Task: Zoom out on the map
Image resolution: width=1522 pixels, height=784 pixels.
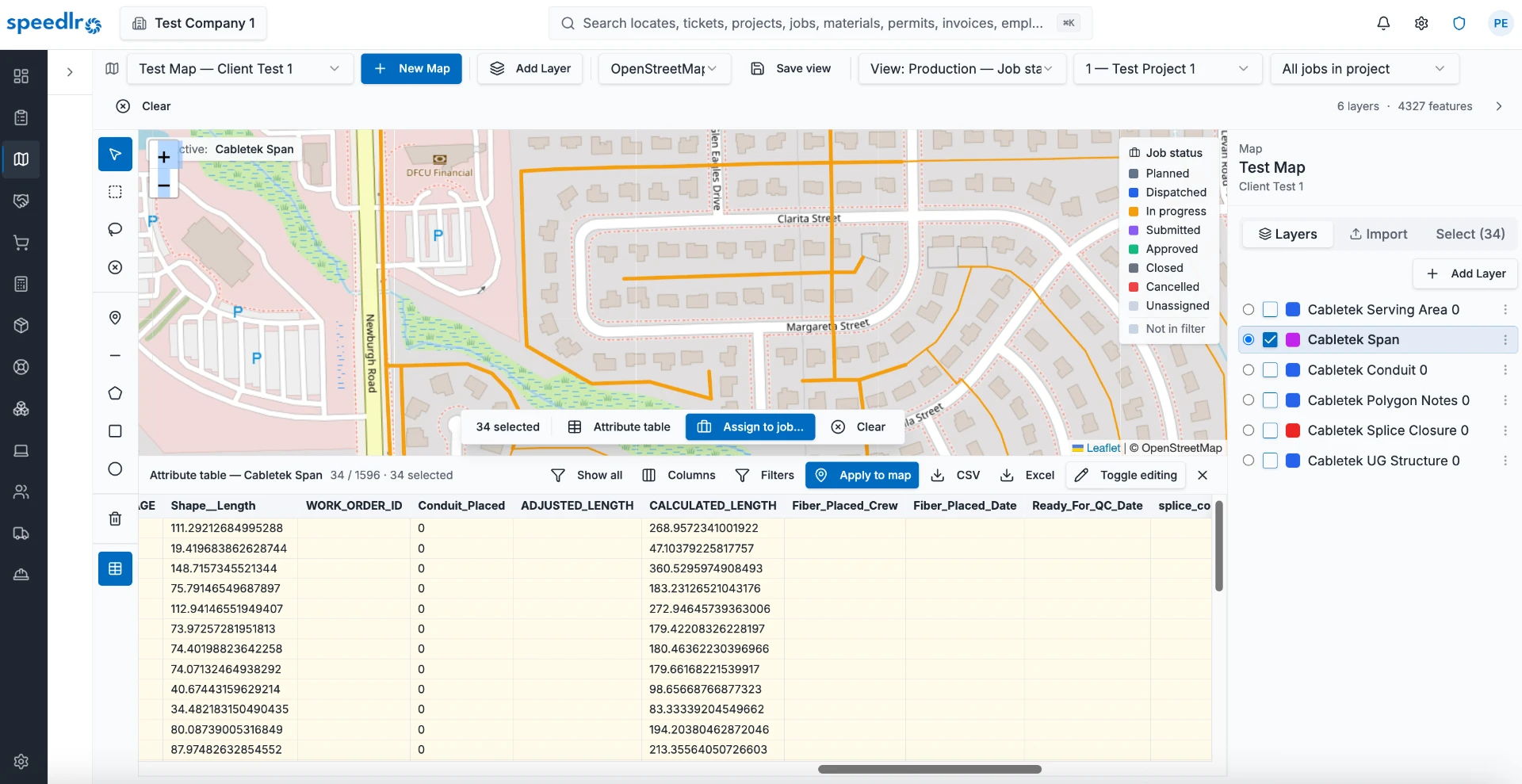Action: coord(163,185)
